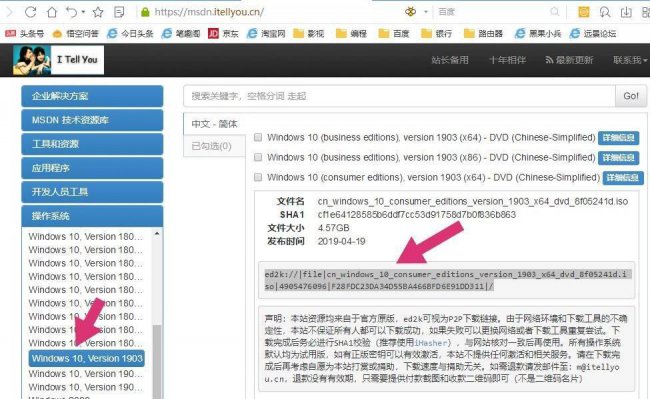Bookmark this page with the star icon
Viewport: 650px width, 399px height.
click(x=98, y=12)
